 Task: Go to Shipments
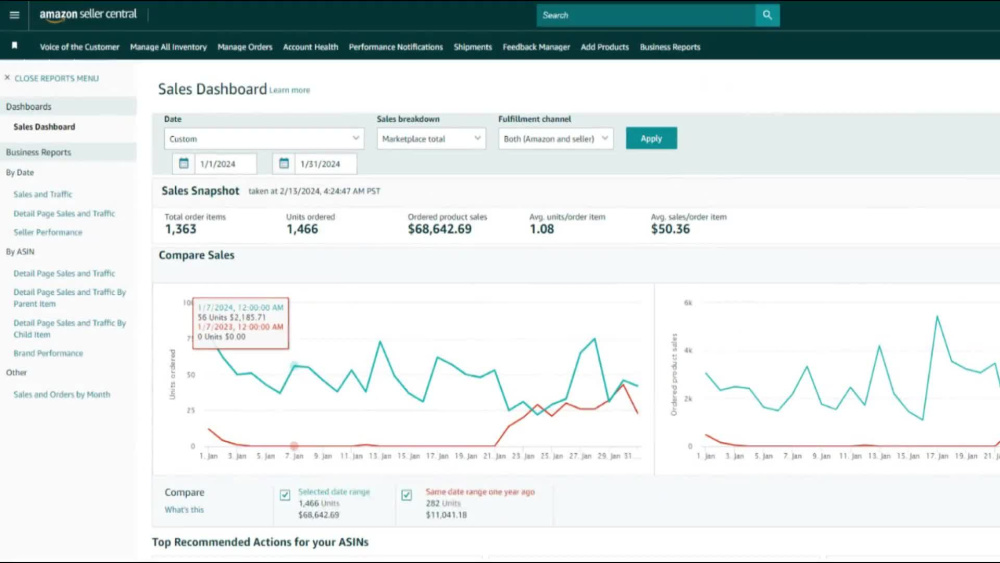coord(473,47)
